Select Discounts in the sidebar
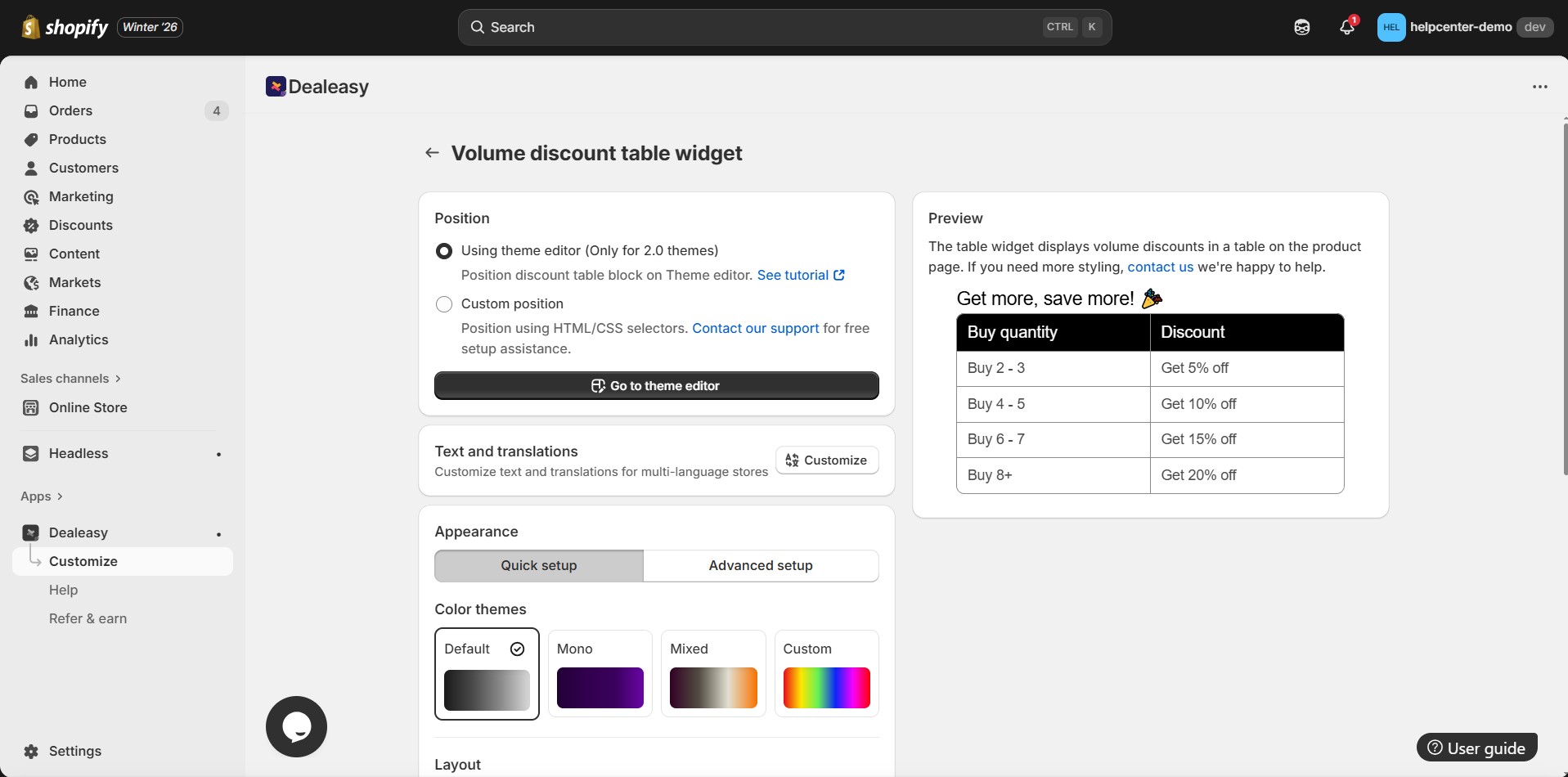1568x777 pixels. point(79,225)
